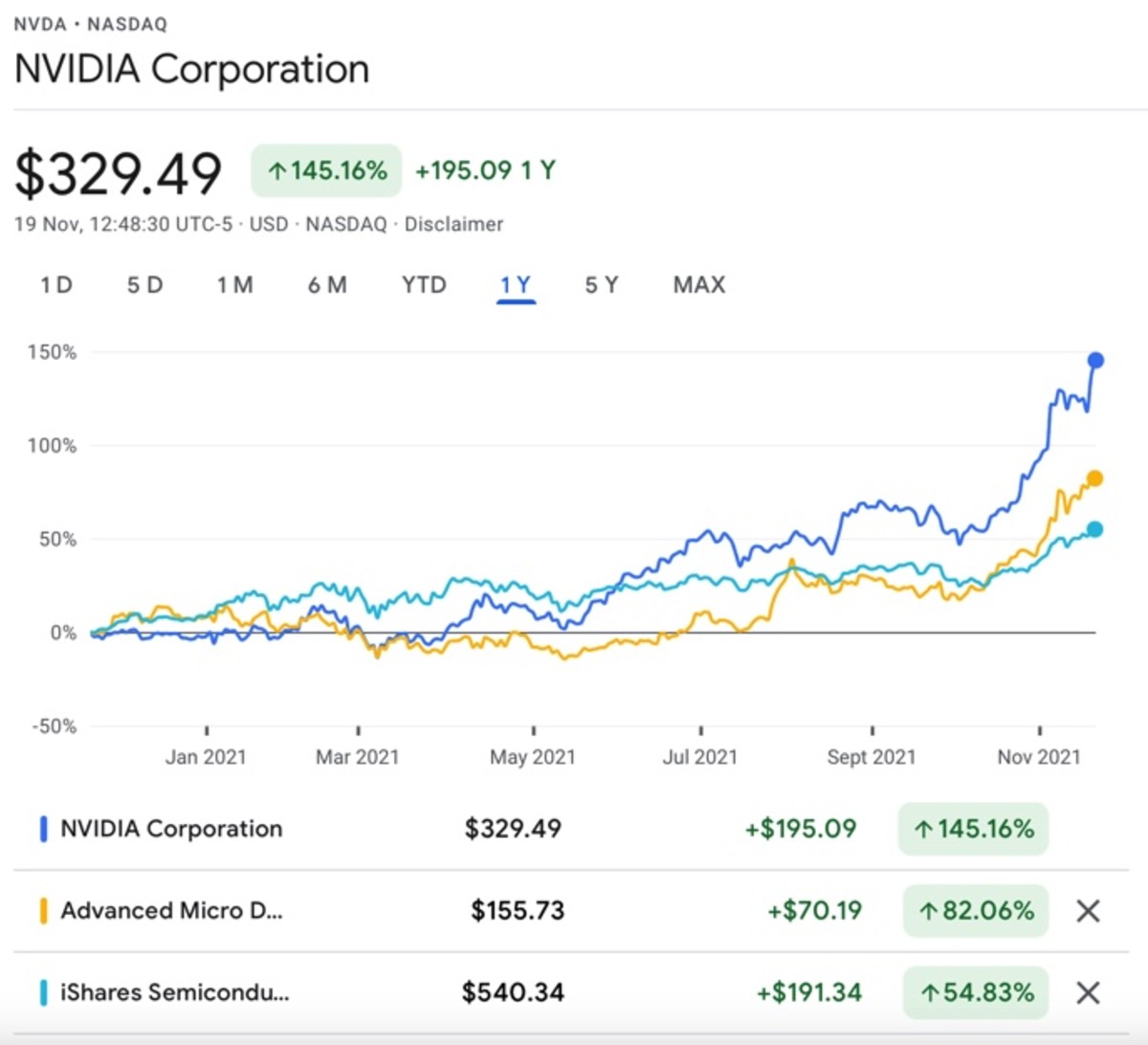Click the 82.06% AMD gain badge
Screen dimensions: 1148x1045
point(975,911)
